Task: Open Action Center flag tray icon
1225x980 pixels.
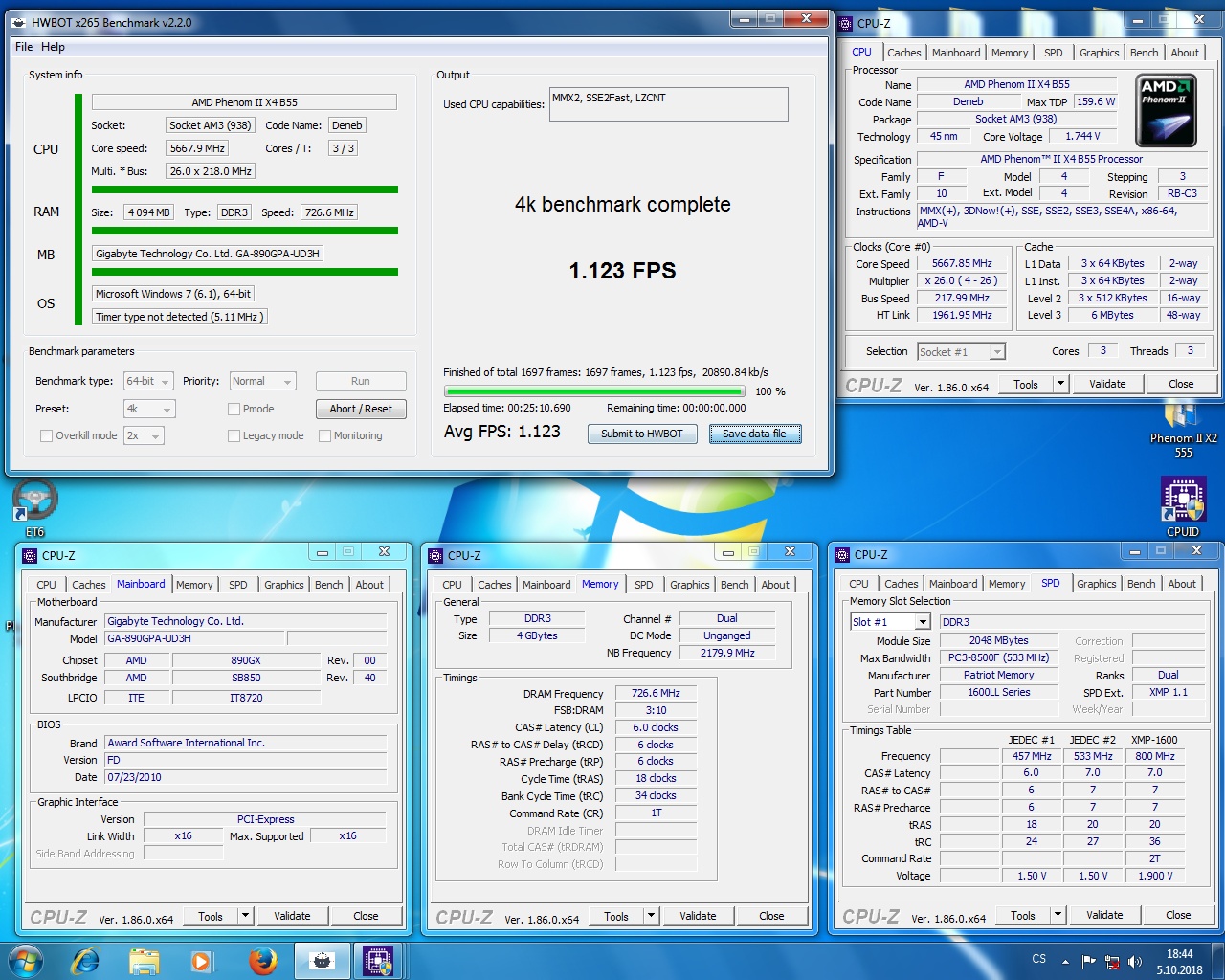Action: point(1088,962)
